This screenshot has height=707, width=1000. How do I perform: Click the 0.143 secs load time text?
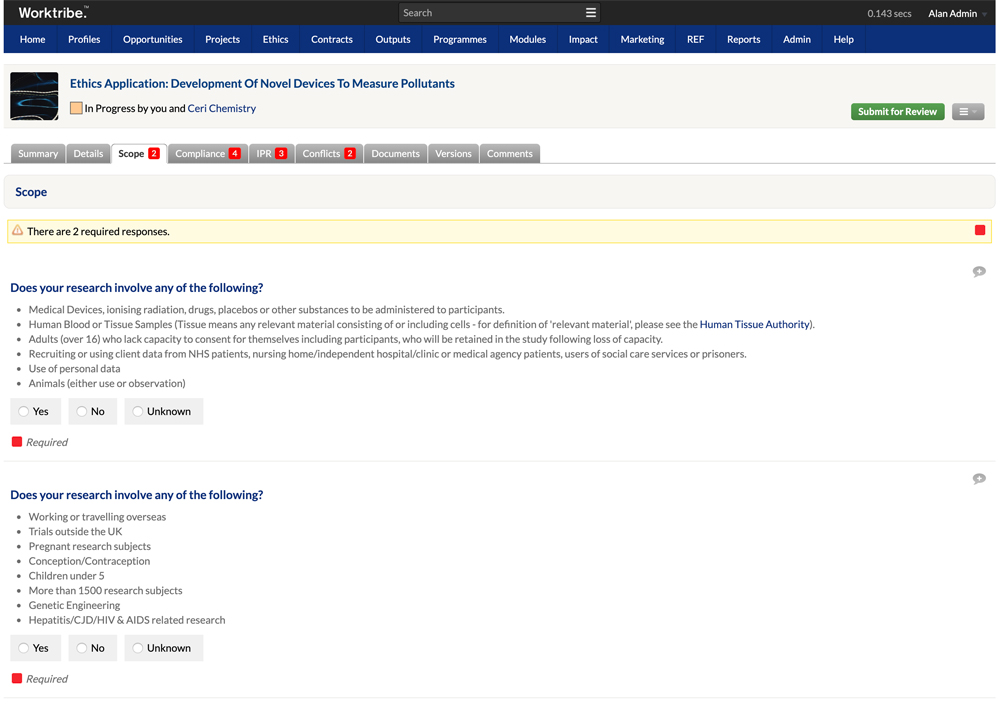889,13
